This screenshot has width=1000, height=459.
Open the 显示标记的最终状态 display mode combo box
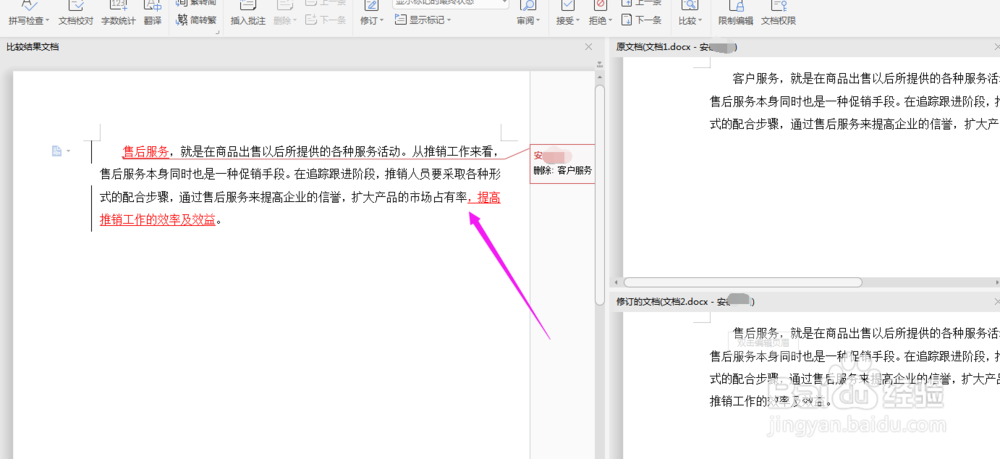[451, 3]
